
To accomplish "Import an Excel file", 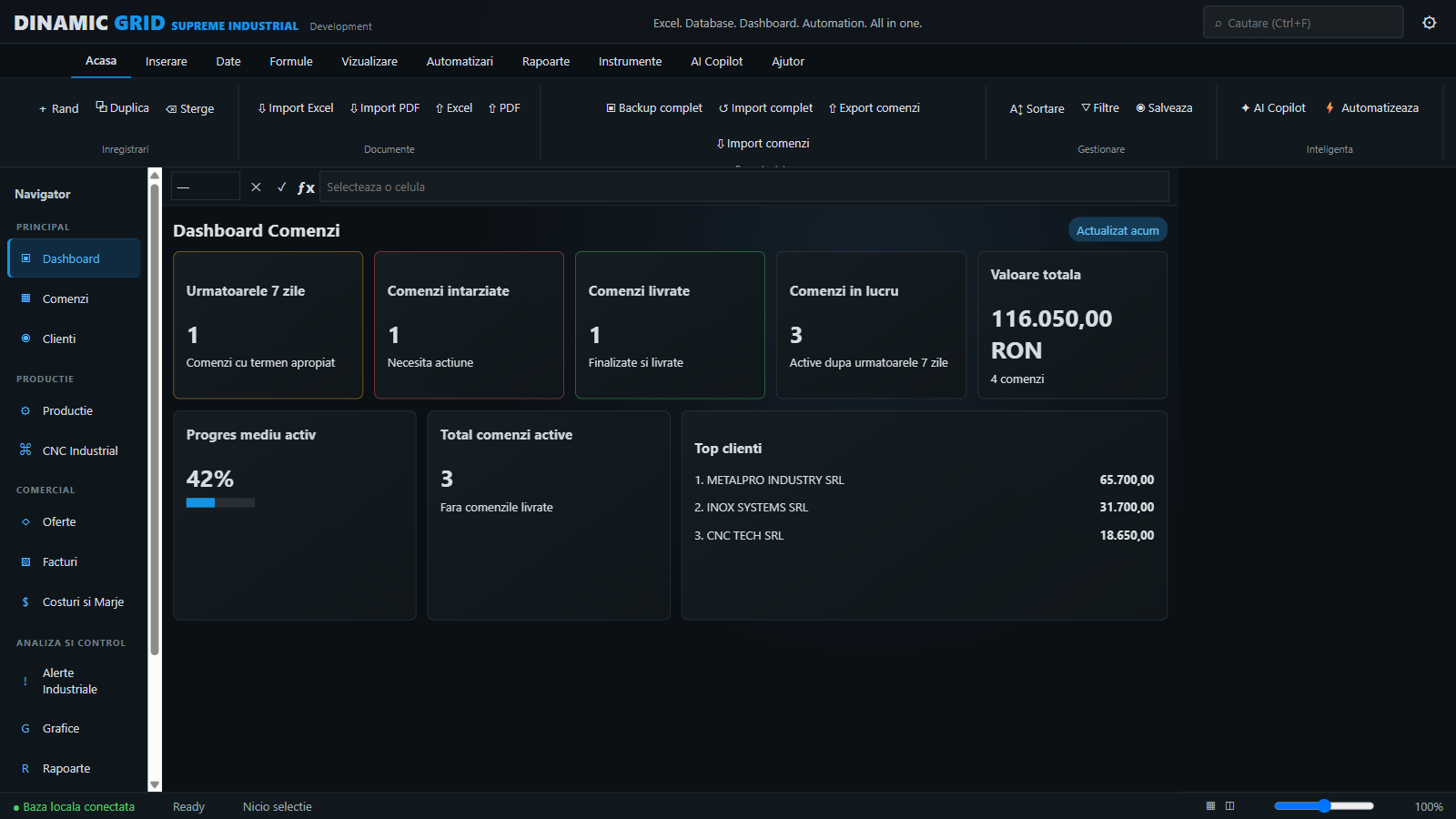I will point(296,107).
